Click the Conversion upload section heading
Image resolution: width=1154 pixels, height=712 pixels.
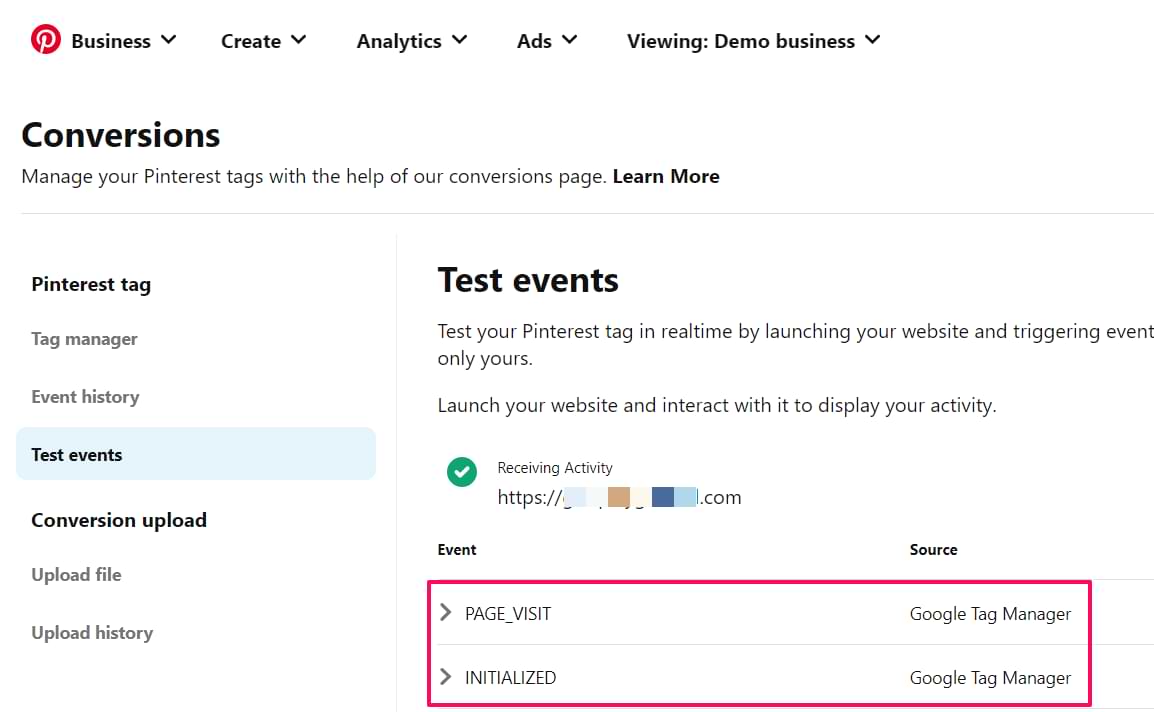(x=119, y=521)
